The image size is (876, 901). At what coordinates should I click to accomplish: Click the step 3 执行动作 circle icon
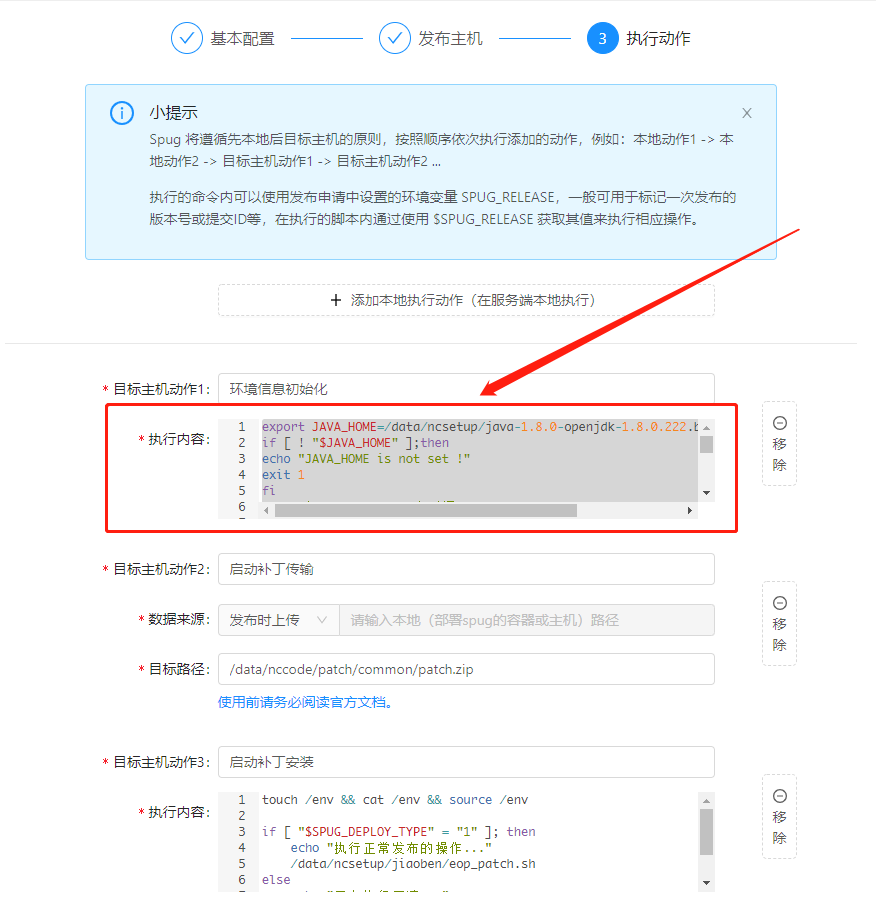602,39
